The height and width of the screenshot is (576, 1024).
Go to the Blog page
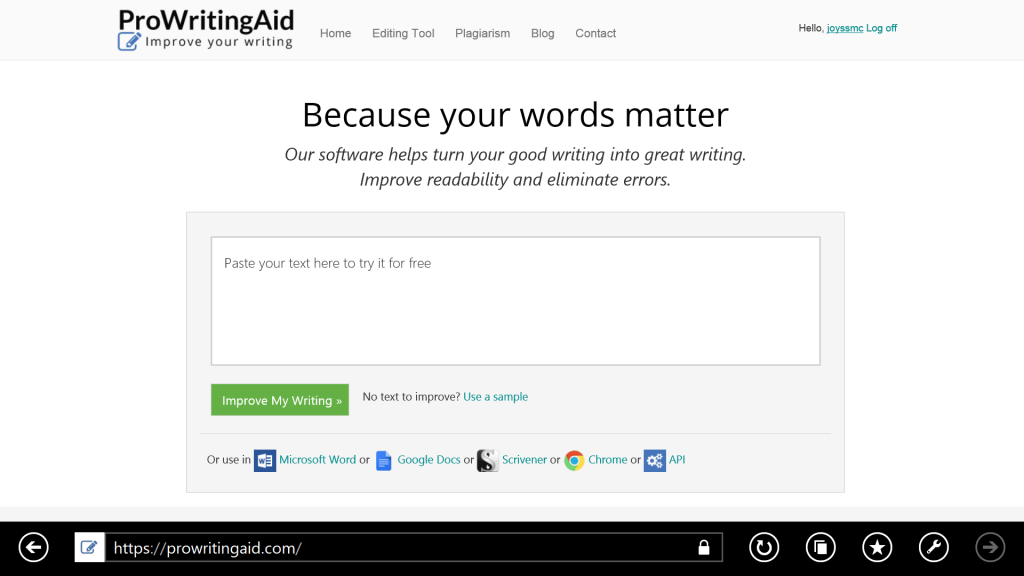tap(542, 33)
